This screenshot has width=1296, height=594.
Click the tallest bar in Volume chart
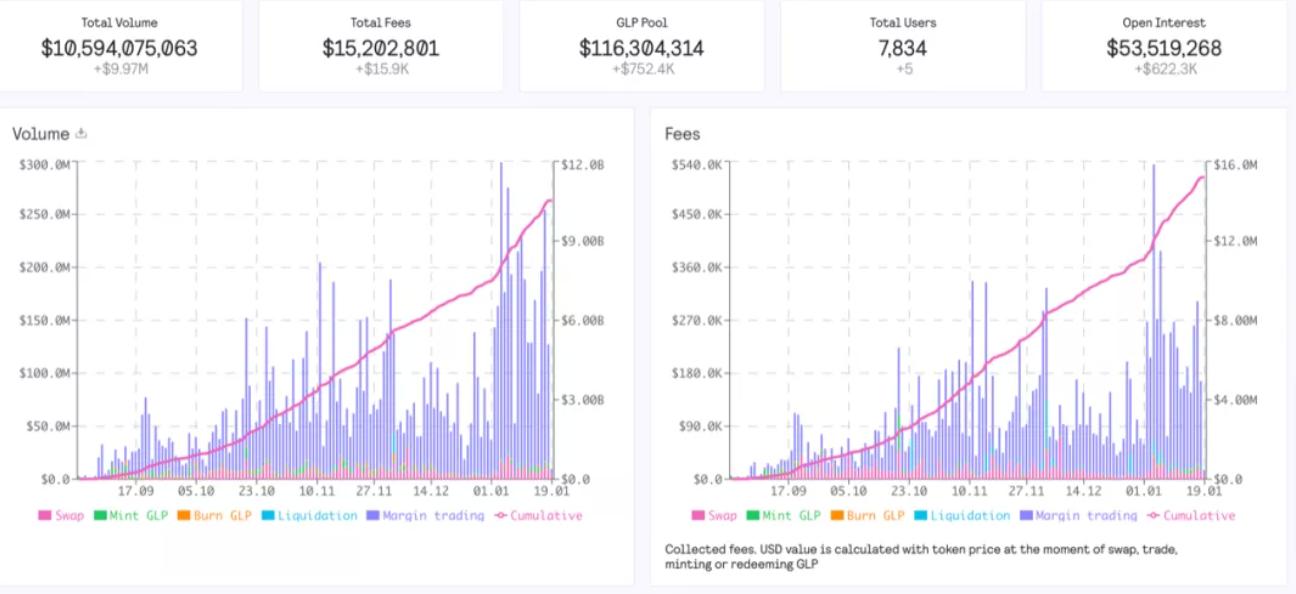tap(501, 320)
